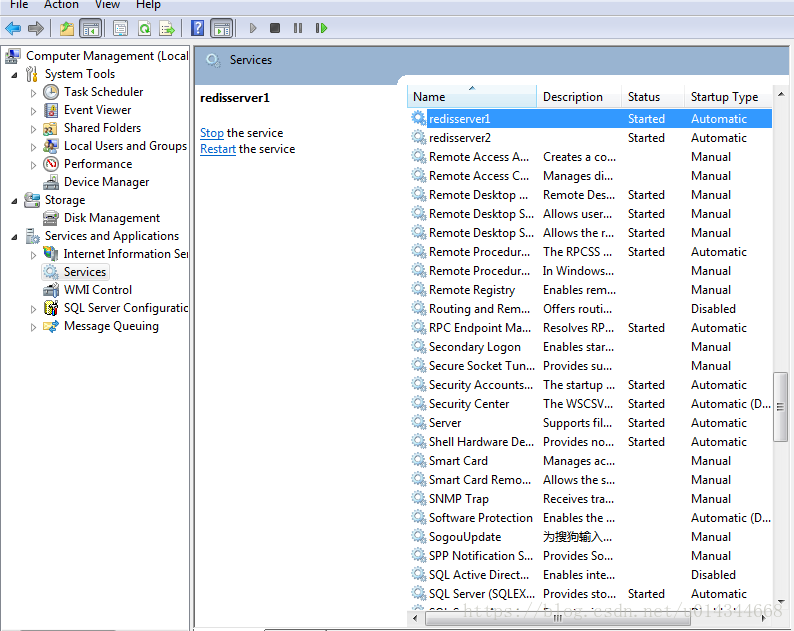Click the horizontal scrollbar thumb below list
794x631 pixels.
558,618
